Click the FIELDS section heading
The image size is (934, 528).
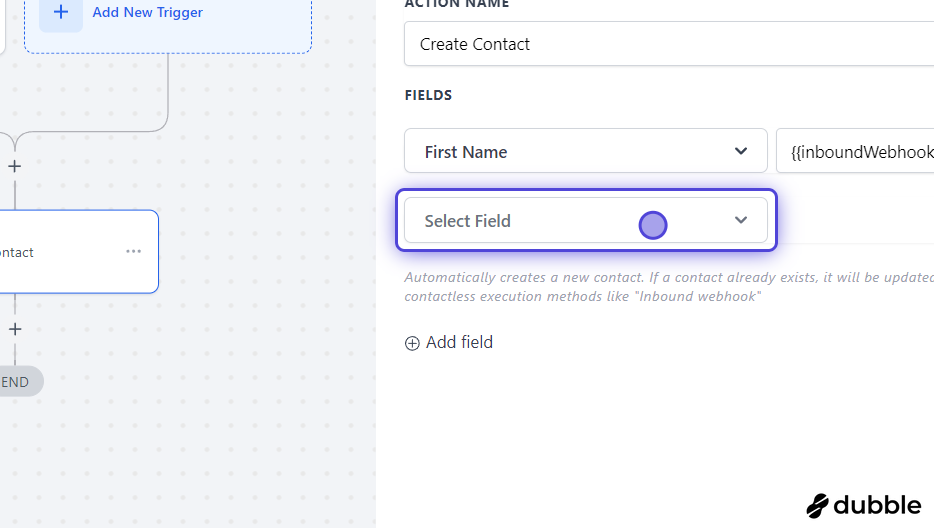click(428, 95)
